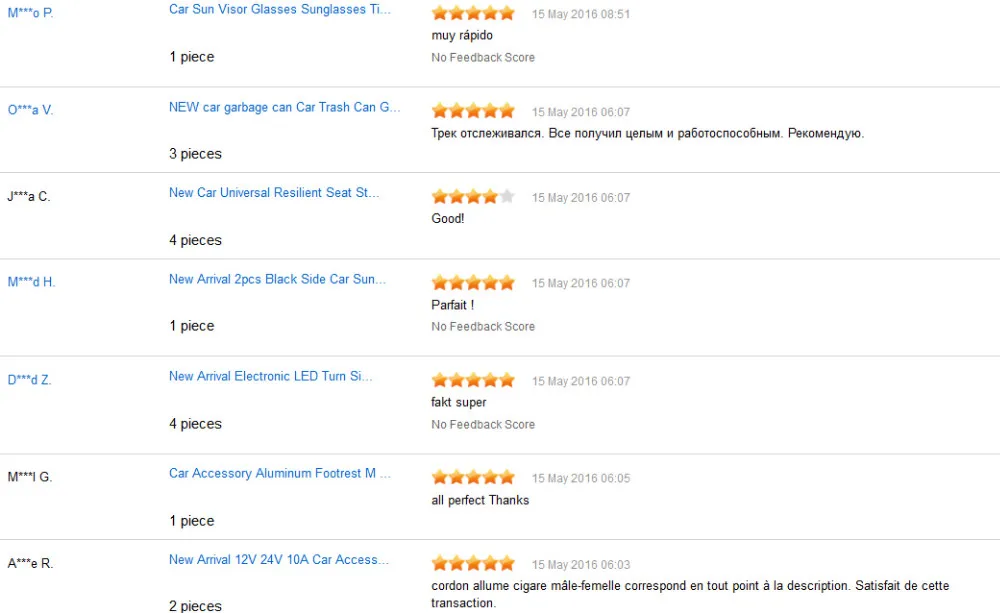Image resolution: width=1000 pixels, height=613 pixels.
Task: Click reviewer name O***a V.
Action: click(x=30, y=110)
